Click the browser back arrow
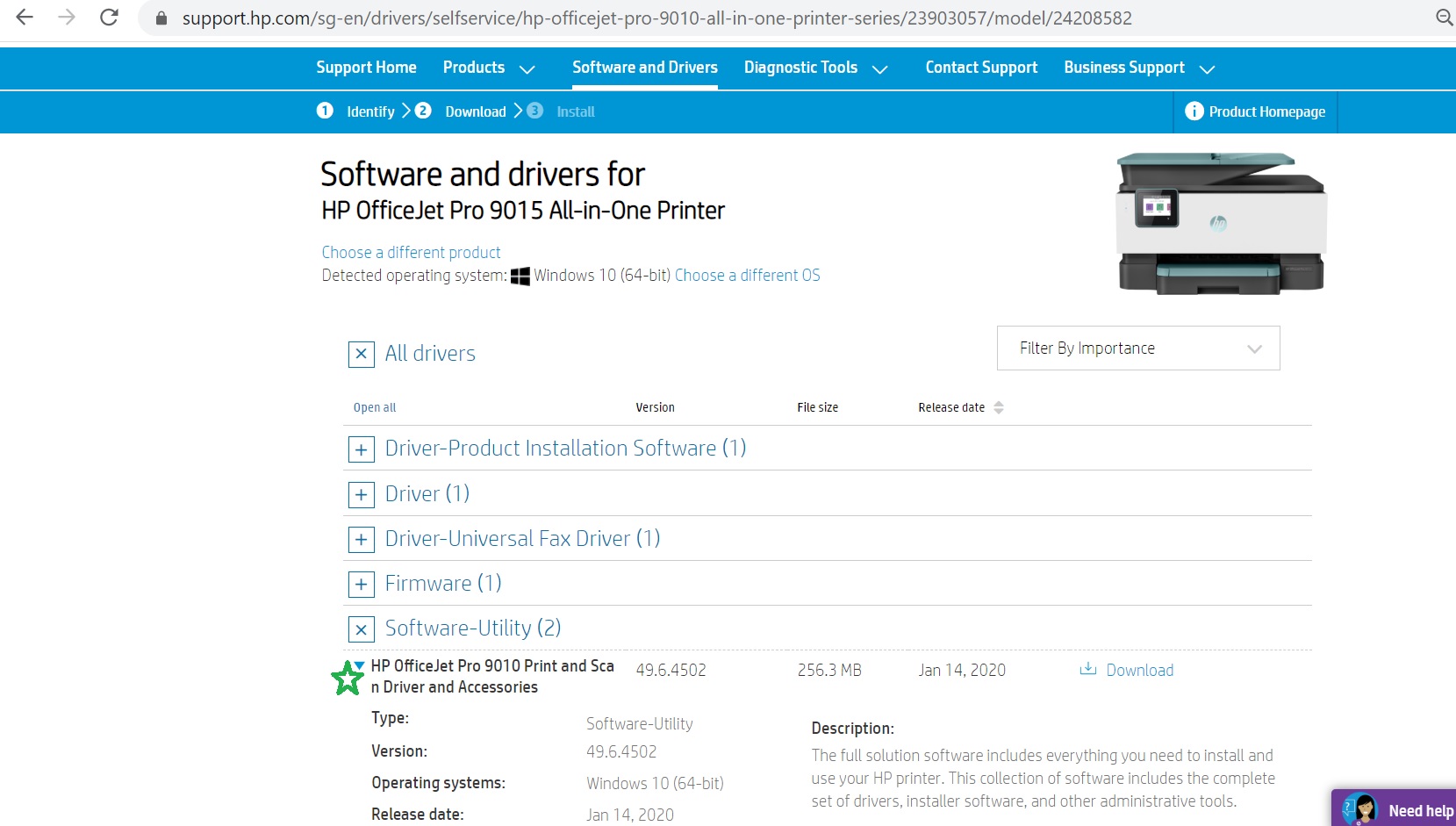This screenshot has height=826, width=1456. [x=25, y=18]
